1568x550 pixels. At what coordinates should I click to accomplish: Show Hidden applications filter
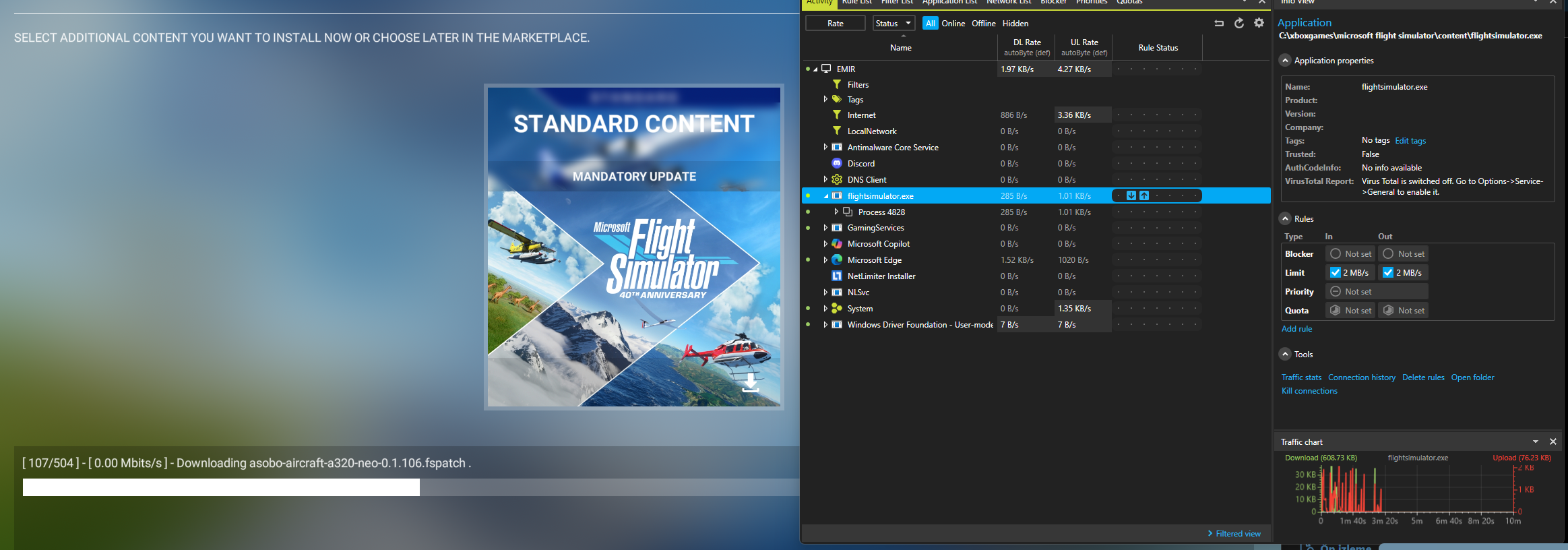point(1015,24)
